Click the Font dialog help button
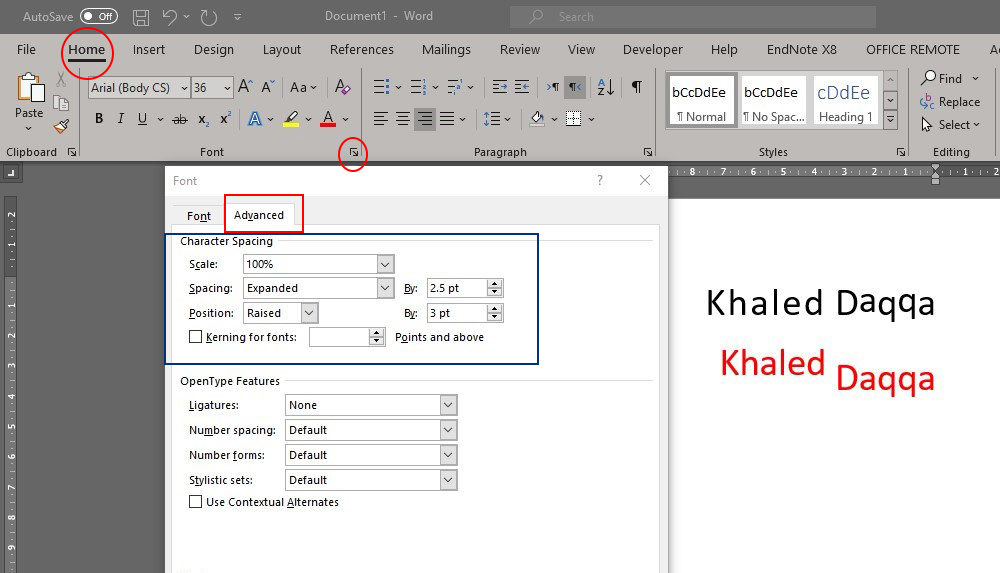Screen dimensions: 1000x573 click(x=599, y=181)
